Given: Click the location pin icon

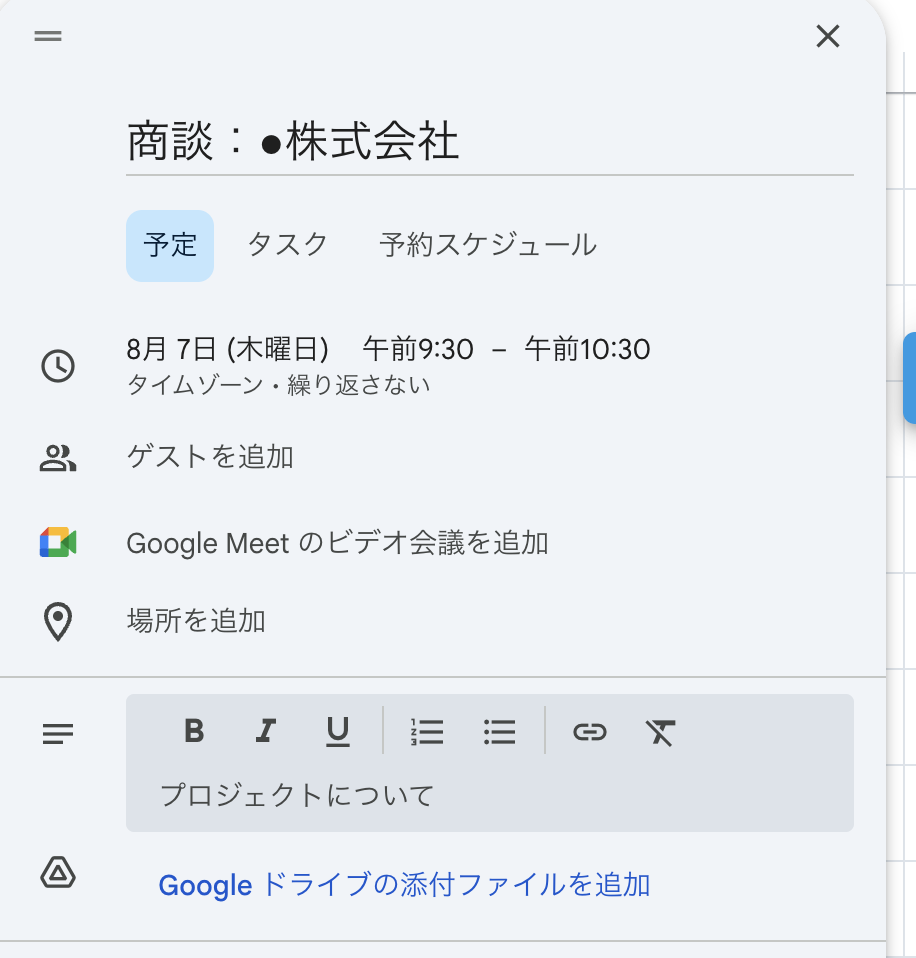Looking at the screenshot, I should (x=58, y=622).
